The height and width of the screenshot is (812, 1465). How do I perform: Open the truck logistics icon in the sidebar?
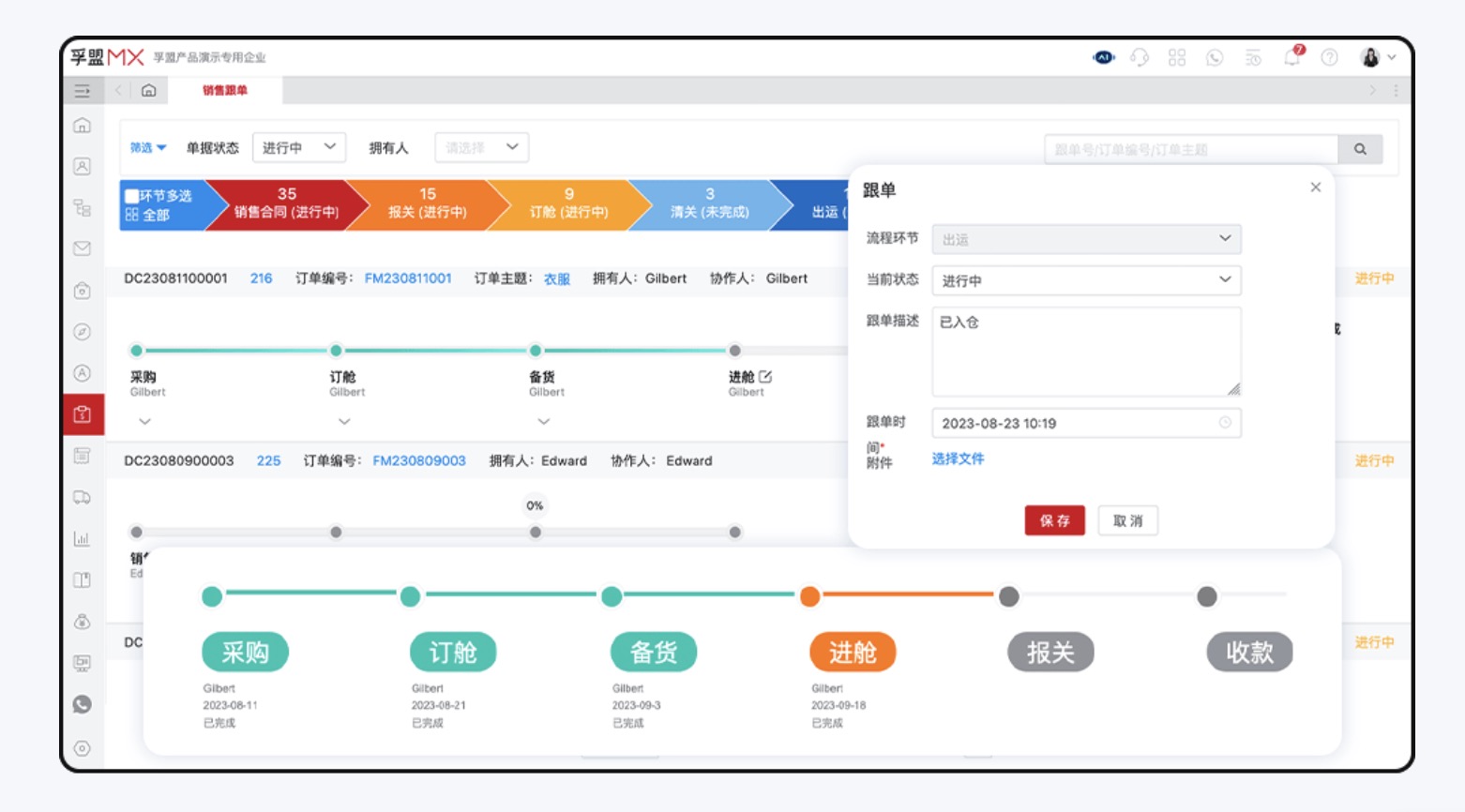click(x=83, y=498)
